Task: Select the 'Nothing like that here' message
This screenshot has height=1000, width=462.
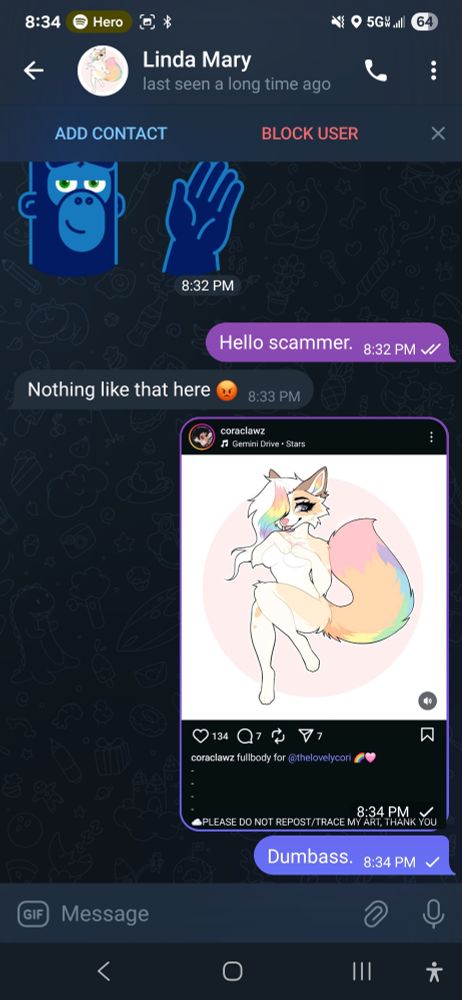Action: coord(163,390)
